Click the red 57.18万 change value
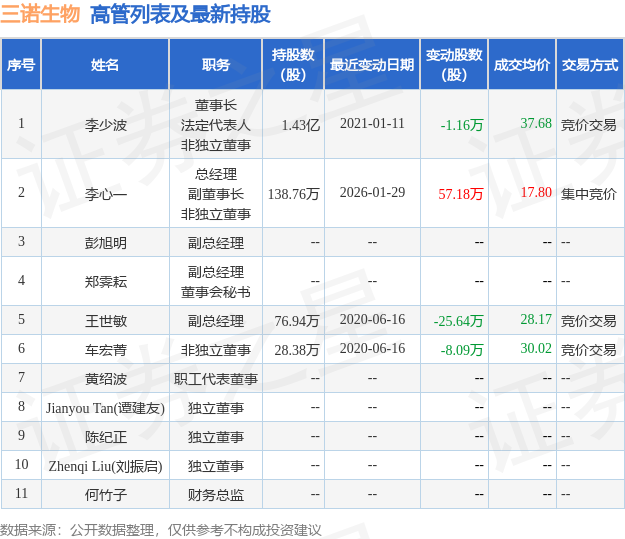This screenshot has width=625, height=539. [x=461, y=194]
